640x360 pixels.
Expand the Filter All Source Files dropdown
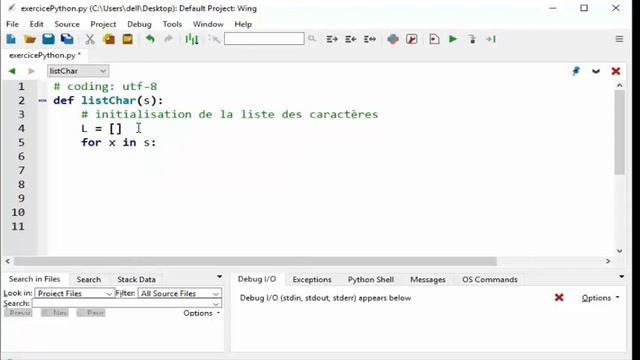tap(180, 293)
